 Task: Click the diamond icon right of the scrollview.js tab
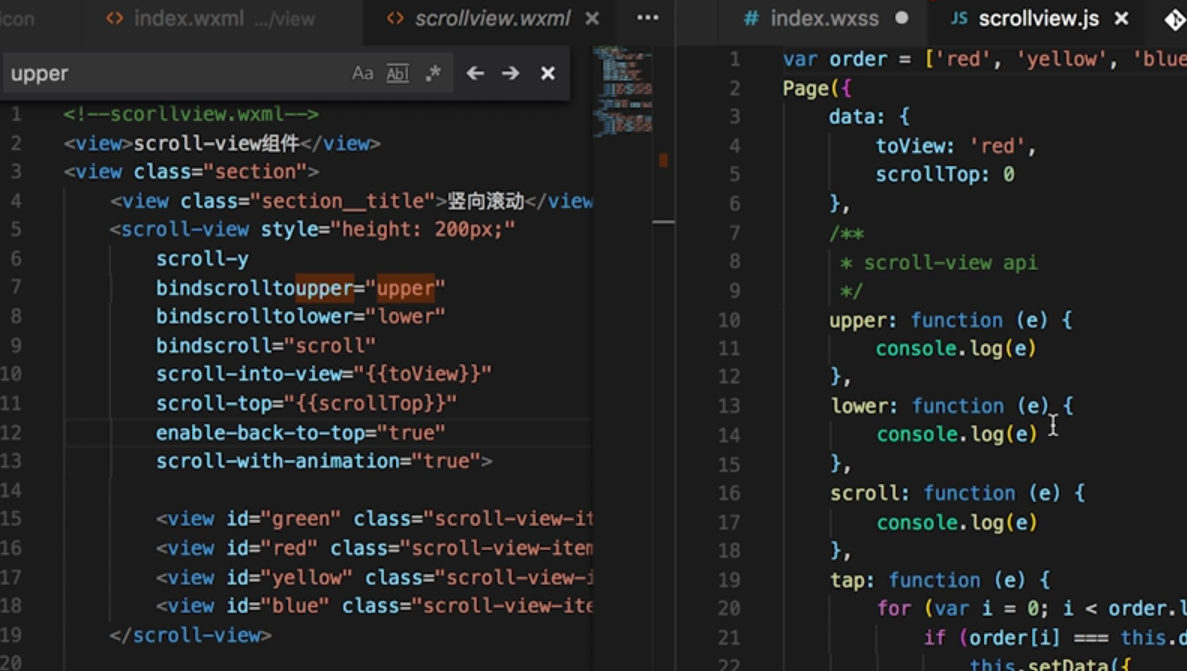[x=1174, y=19]
